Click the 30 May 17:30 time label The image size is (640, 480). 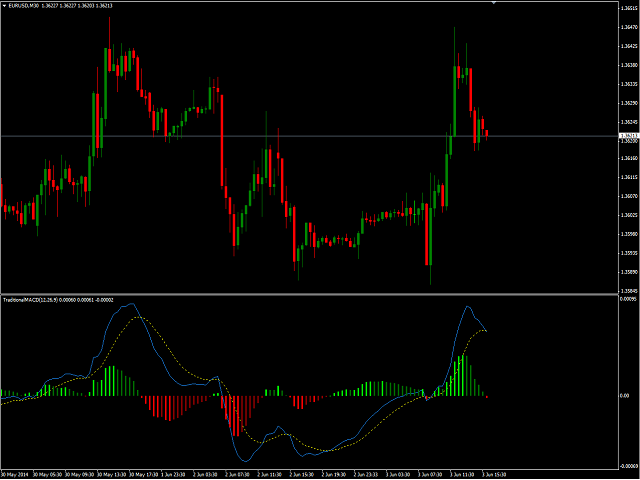tap(144, 475)
